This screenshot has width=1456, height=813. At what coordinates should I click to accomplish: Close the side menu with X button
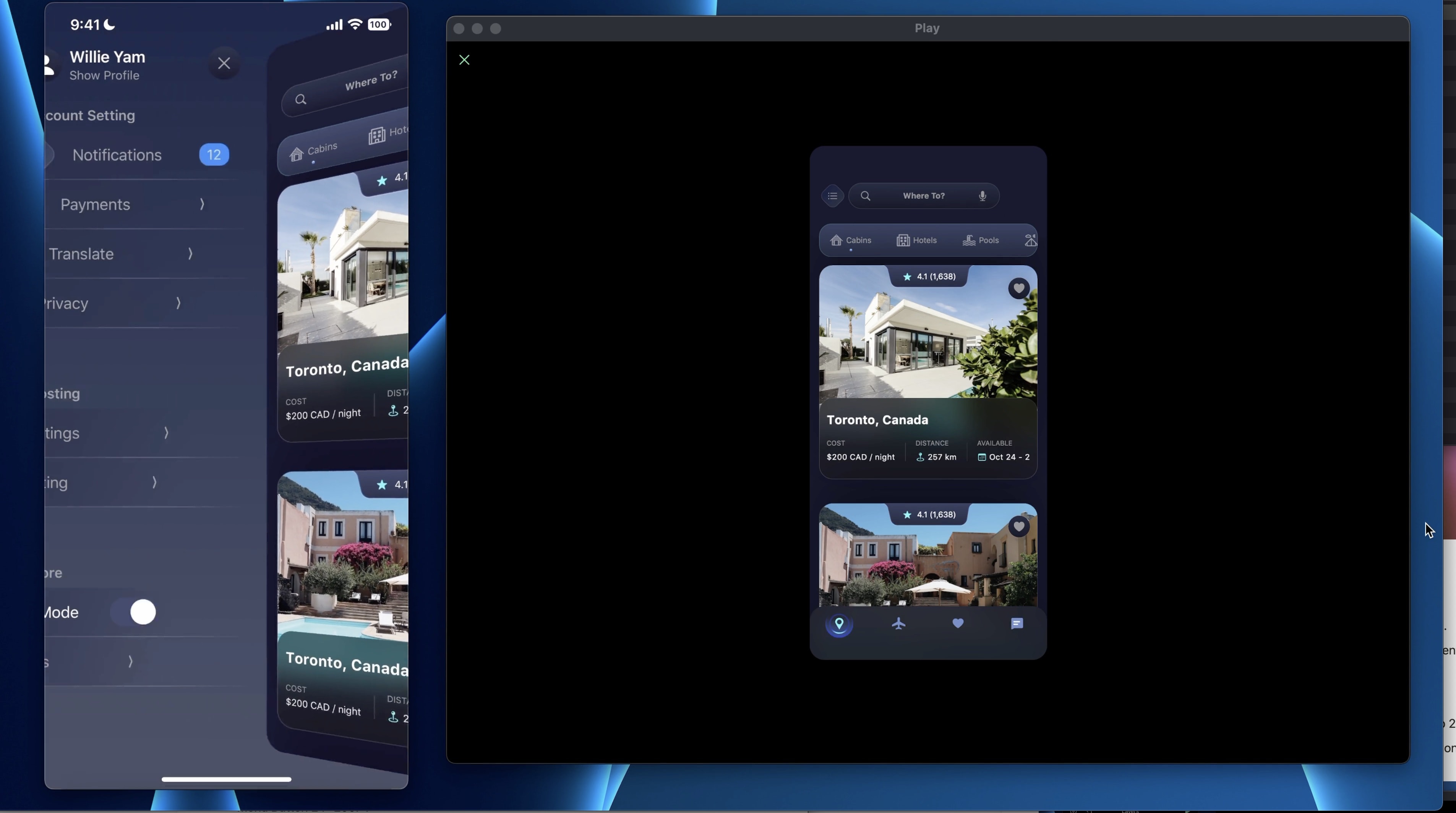[x=224, y=63]
